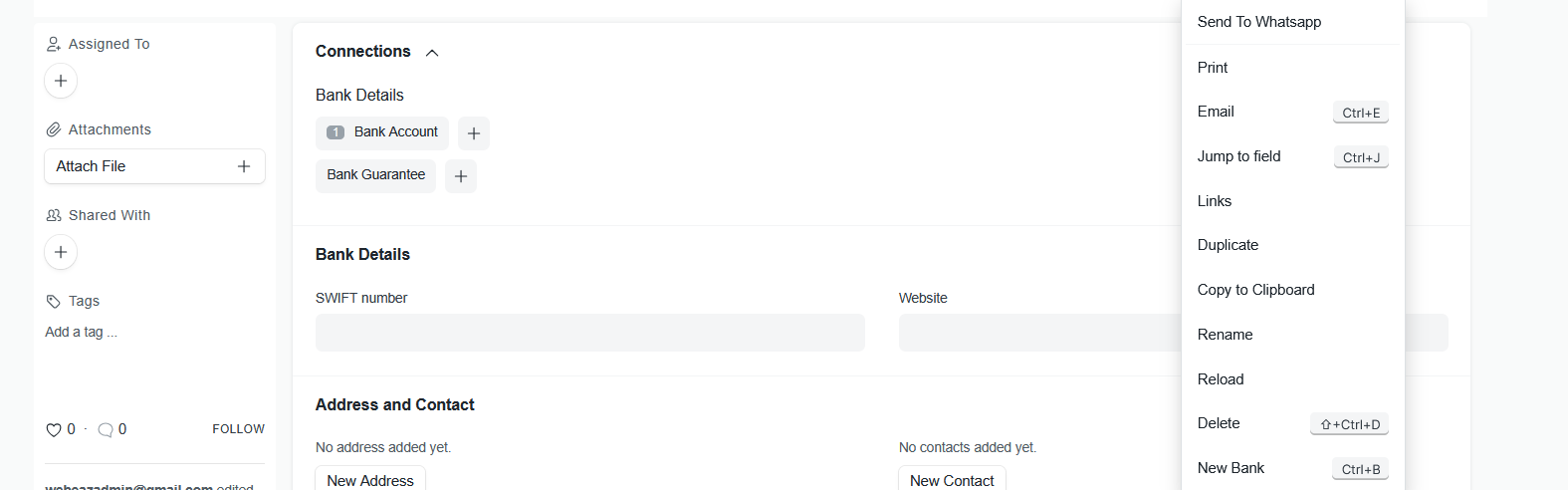The width and height of the screenshot is (1568, 490).
Task: Add a new Bank Guarantee via plus icon
Action: [461, 176]
